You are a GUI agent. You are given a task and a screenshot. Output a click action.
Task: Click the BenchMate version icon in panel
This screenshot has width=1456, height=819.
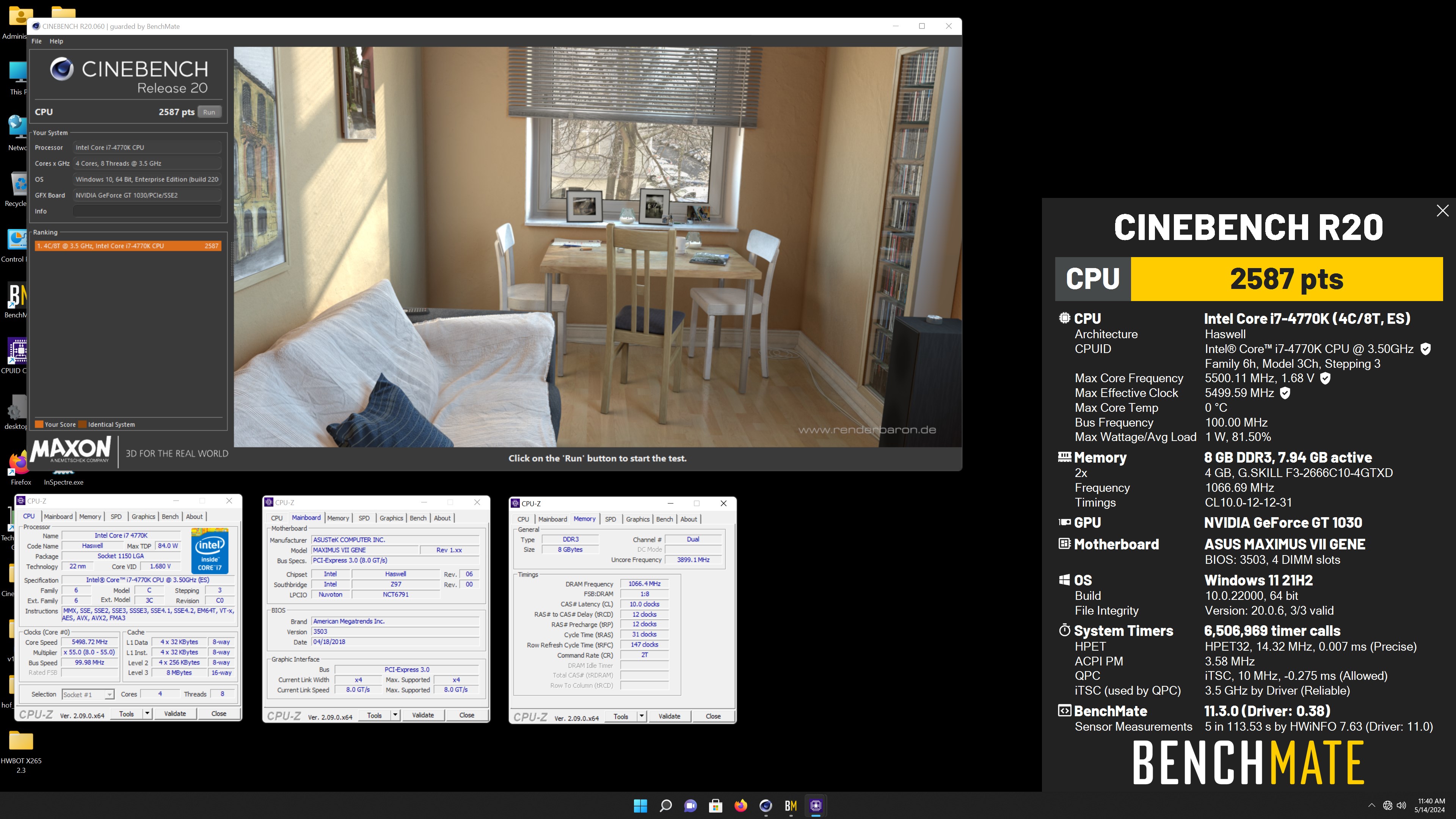[1064, 711]
